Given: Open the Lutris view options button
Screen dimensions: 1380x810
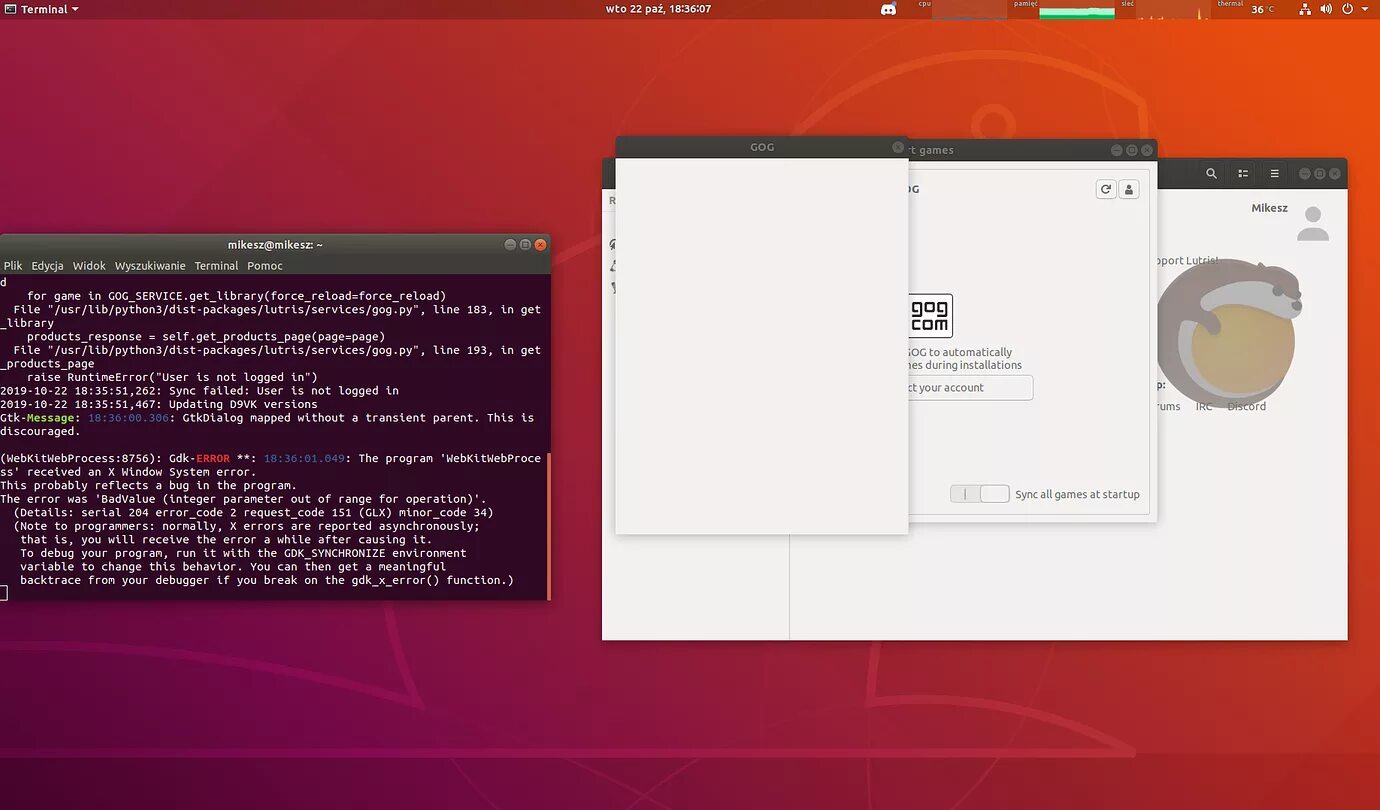Looking at the screenshot, I should click(x=1243, y=173).
